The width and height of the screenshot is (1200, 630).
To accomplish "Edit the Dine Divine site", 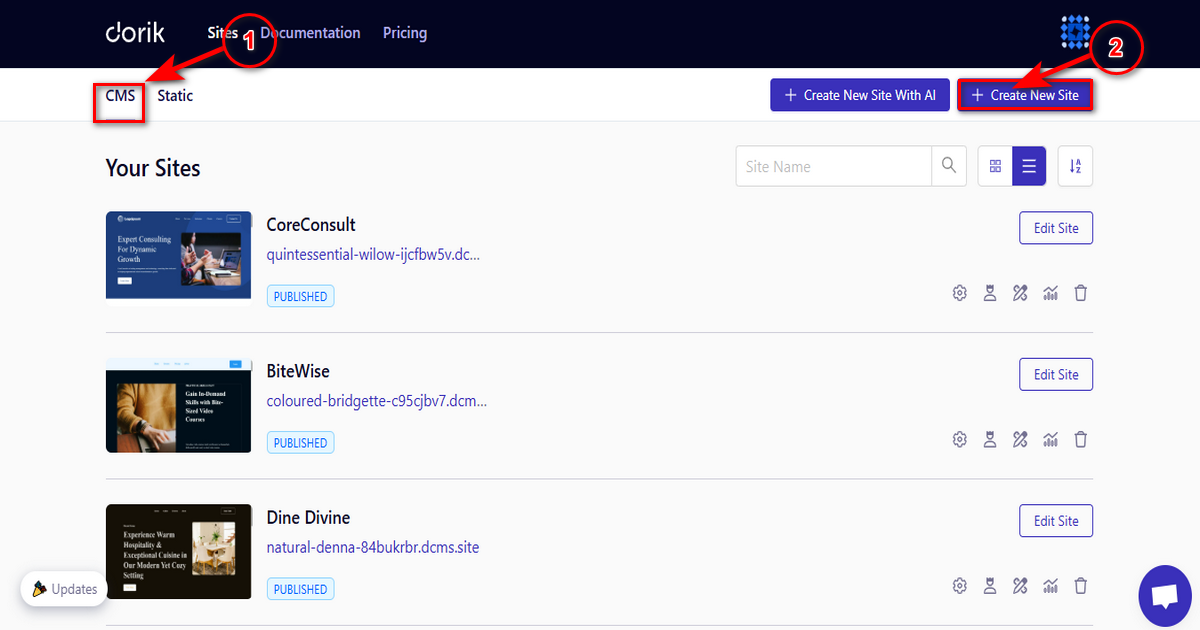I will (1056, 521).
